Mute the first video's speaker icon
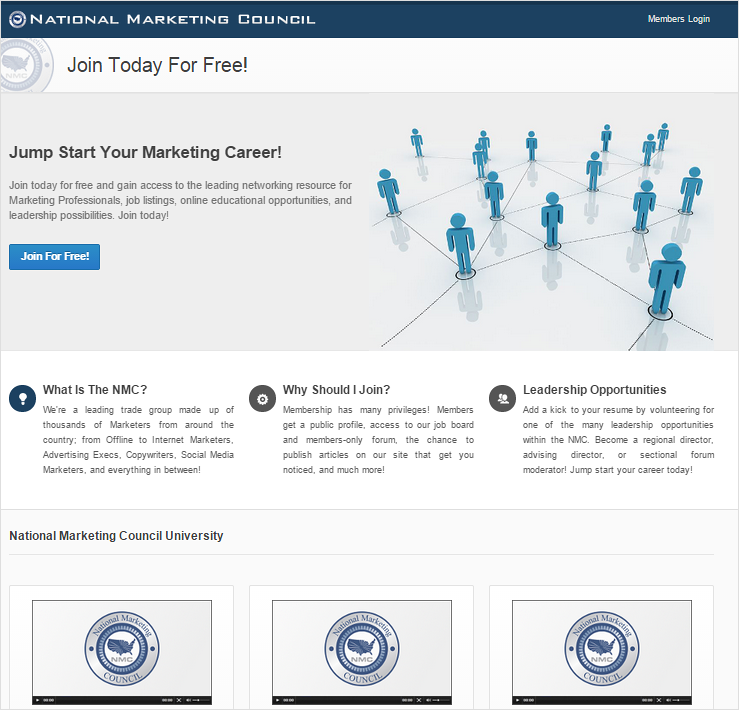Screen dimensions: 739x710 point(188,700)
